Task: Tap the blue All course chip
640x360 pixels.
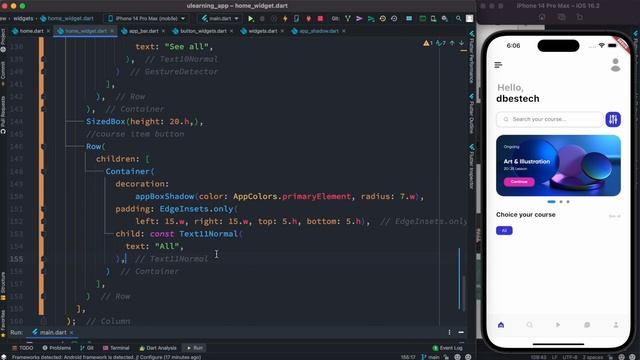Action: [504, 231]
